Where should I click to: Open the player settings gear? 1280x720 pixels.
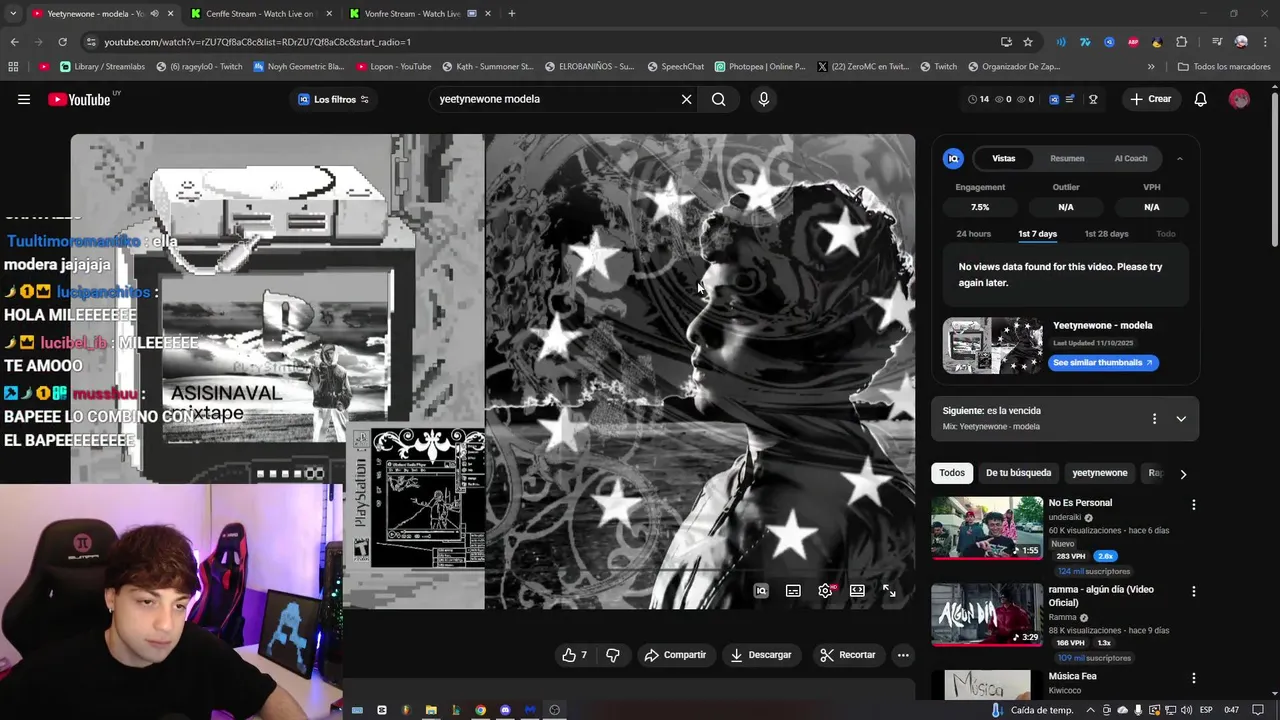tap(826, 591)
